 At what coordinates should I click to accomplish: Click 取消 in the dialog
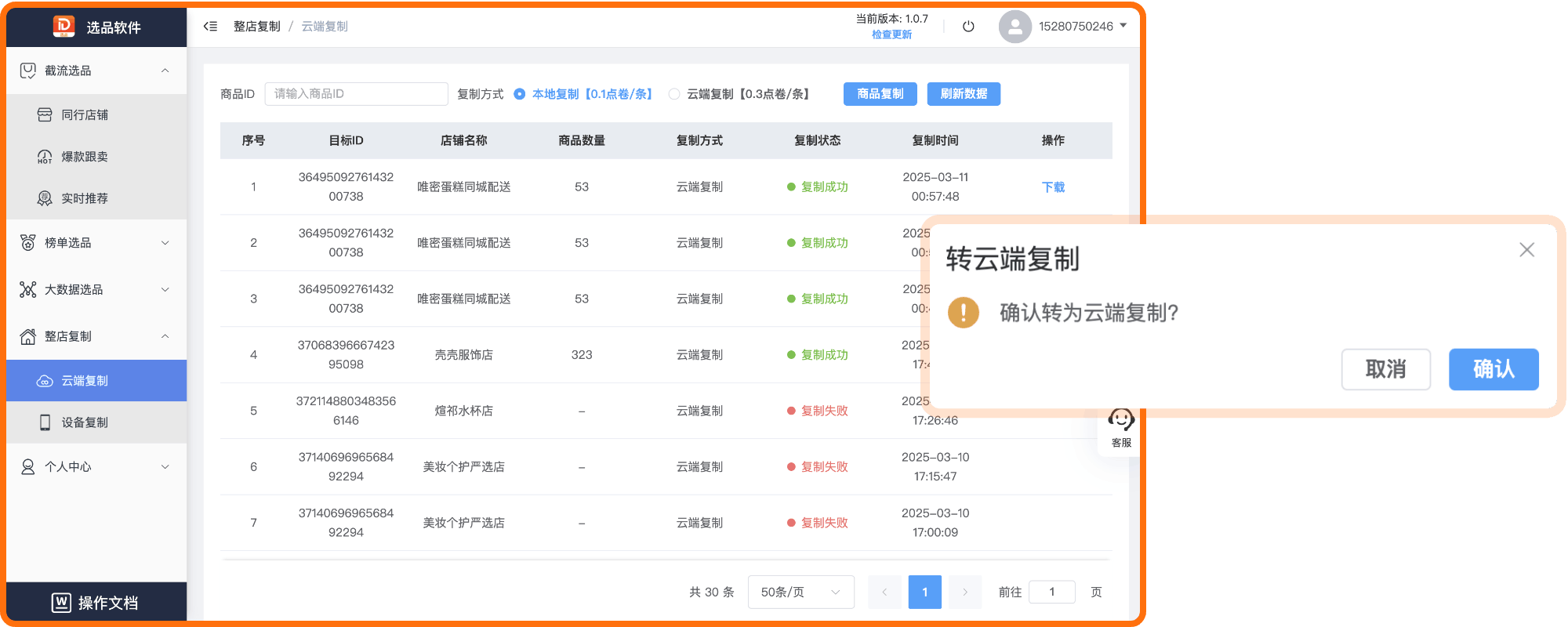click(x=1385, y=369)
